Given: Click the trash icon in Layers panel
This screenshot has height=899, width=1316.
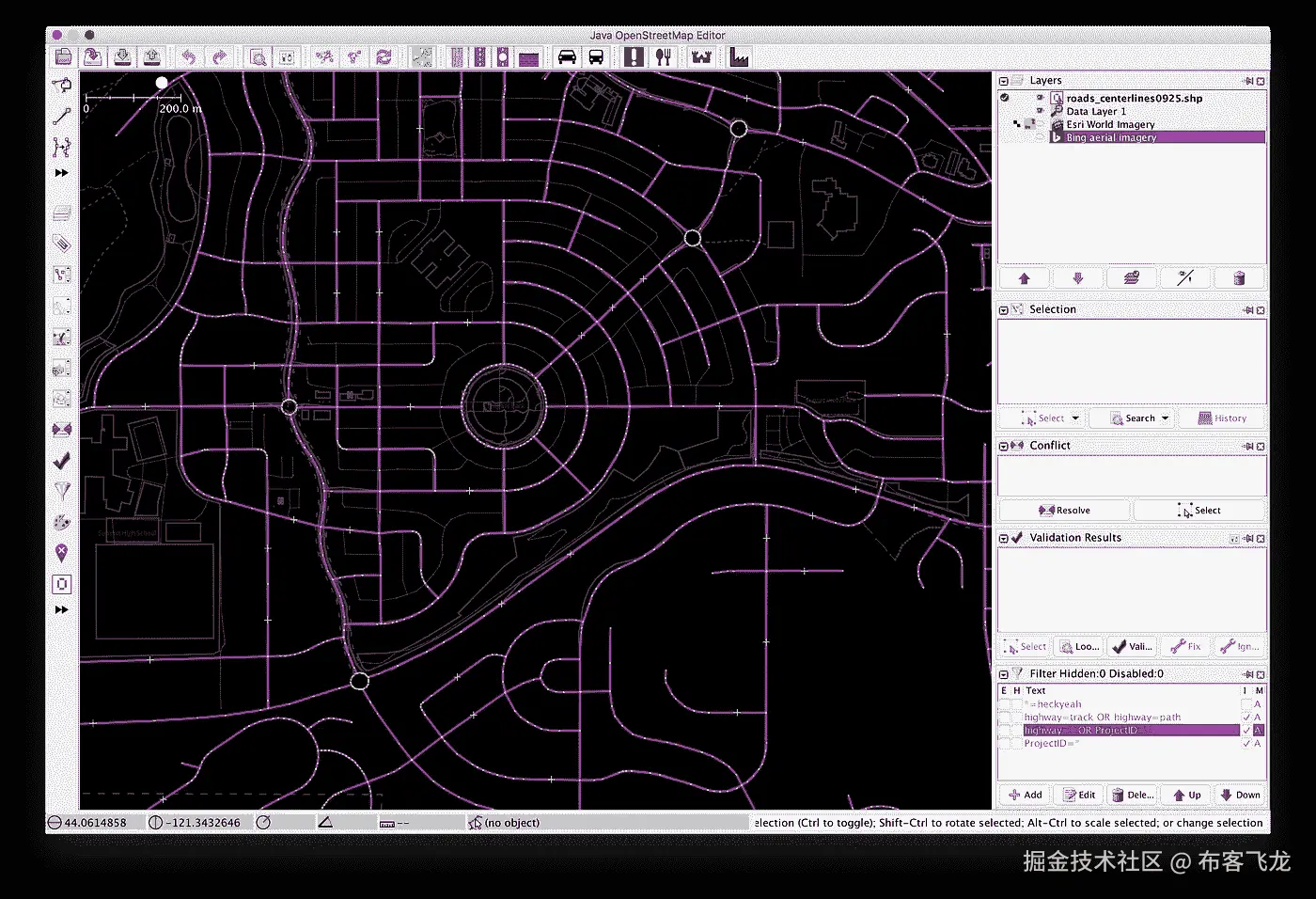Looking at the screenshot, I should click(x=1239, y=278).
